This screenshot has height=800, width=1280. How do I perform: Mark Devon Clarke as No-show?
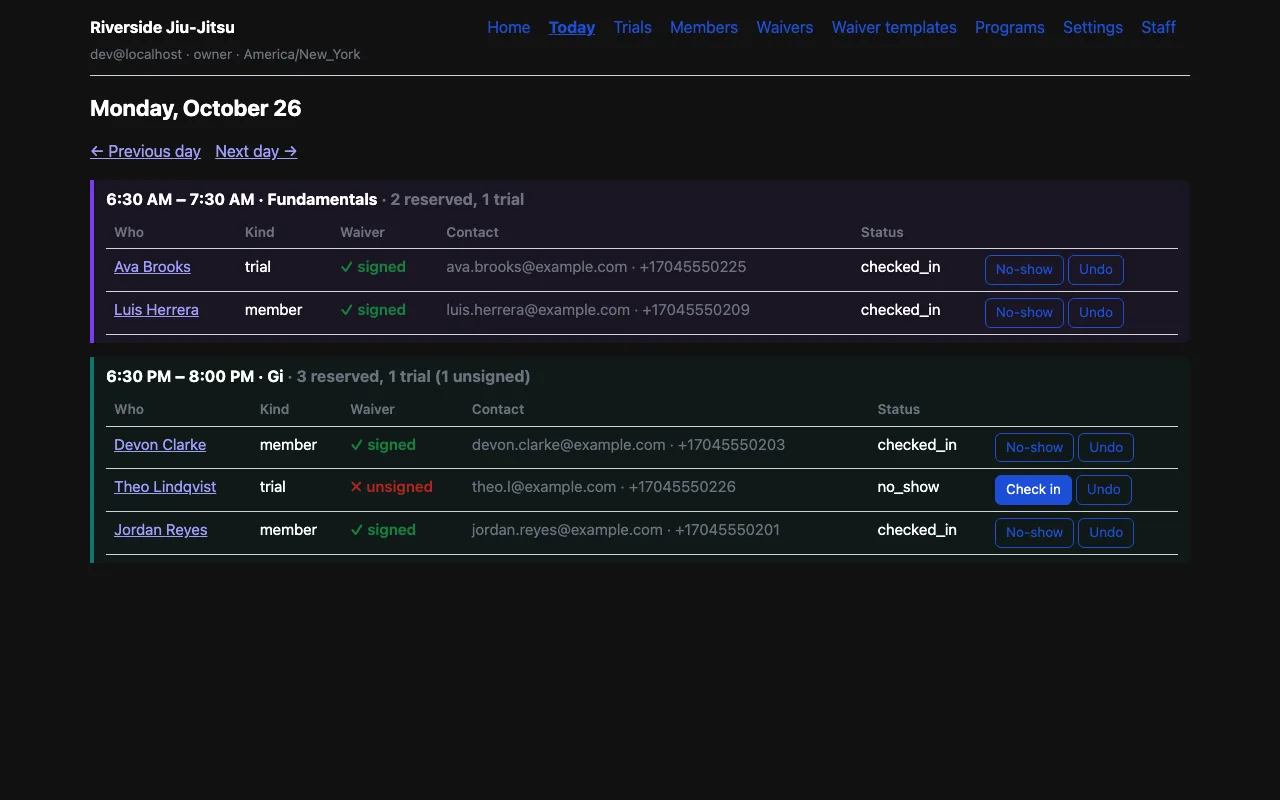click(1034, 447)
